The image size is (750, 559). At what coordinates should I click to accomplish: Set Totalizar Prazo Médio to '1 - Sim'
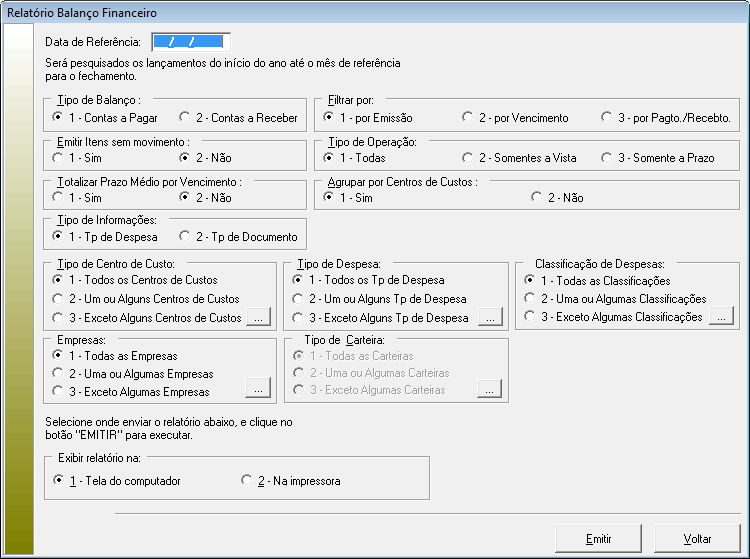point(59,198)
